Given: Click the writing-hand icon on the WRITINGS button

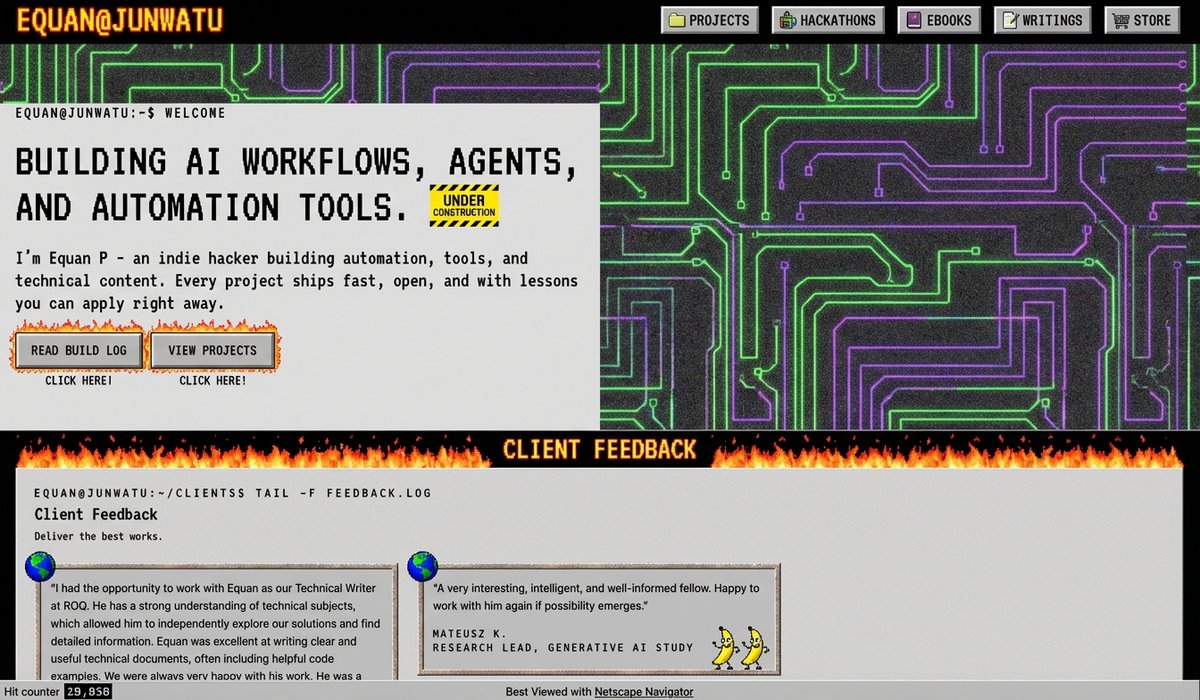Looking at the screenshot, I should coord(1012,19).
